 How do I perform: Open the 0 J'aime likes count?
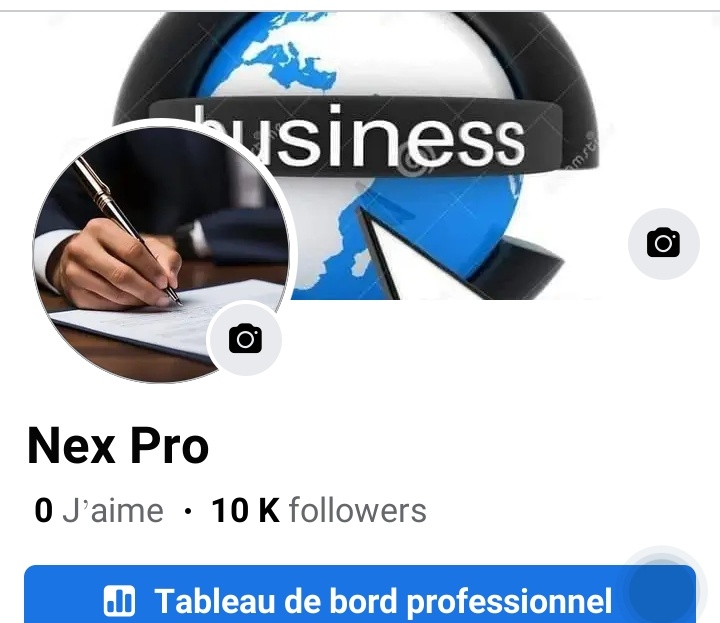click(99, 510)
